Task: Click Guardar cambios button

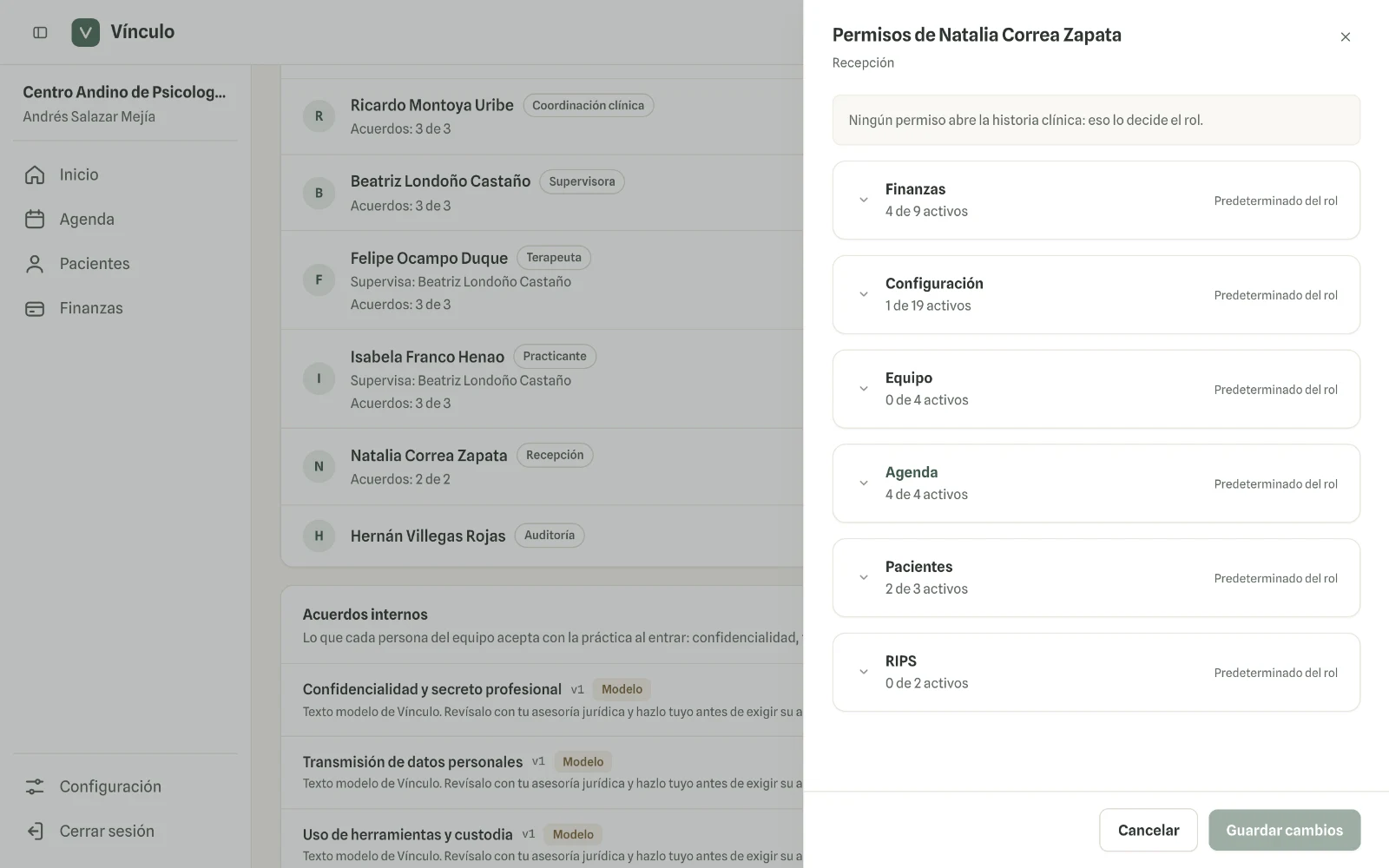Action: [1284, 830]
